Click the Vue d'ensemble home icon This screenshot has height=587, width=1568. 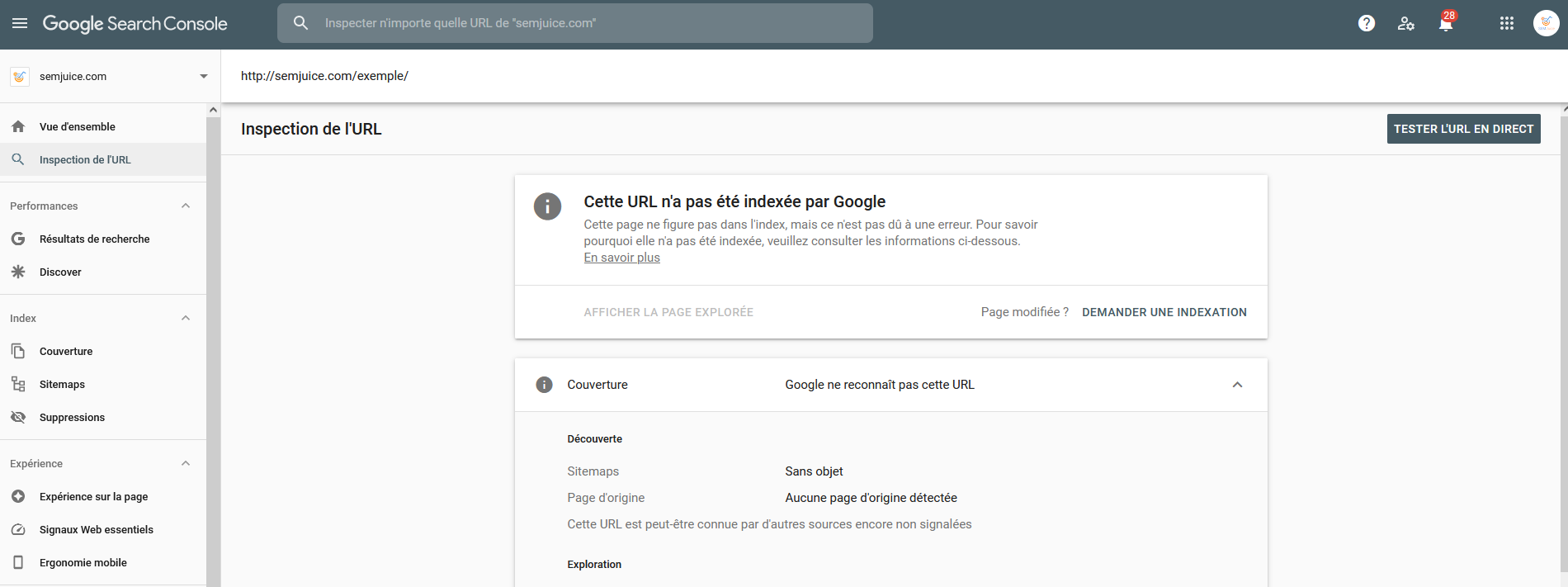point(18,126)
